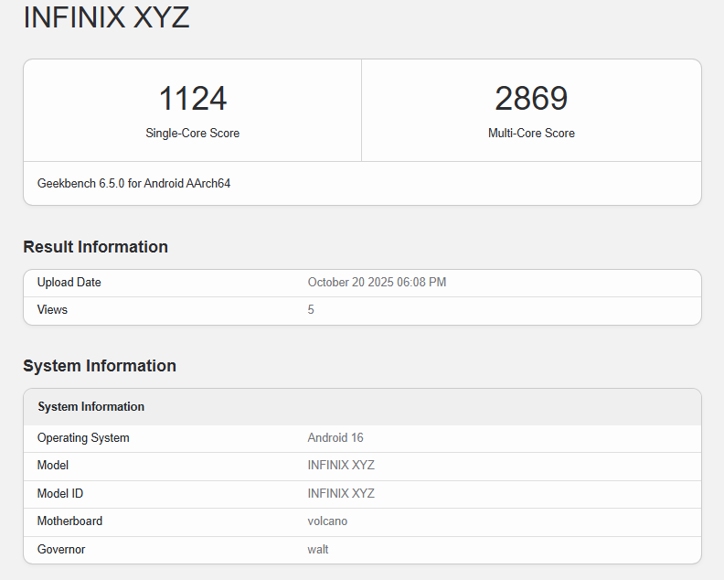Image resolution: width=724 pixels, height=580 pixels.
Task: Click the Result Information heading
Action: [x=96, y=247]
